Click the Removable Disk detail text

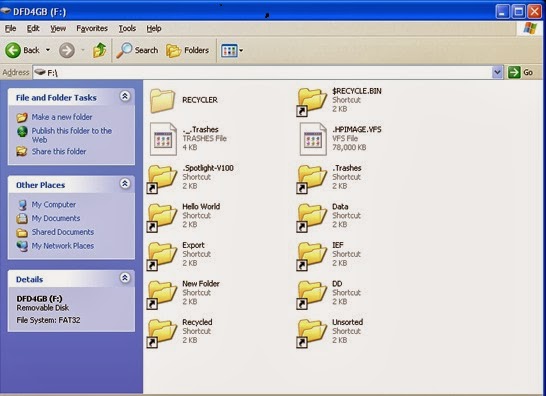pos(42,308)
